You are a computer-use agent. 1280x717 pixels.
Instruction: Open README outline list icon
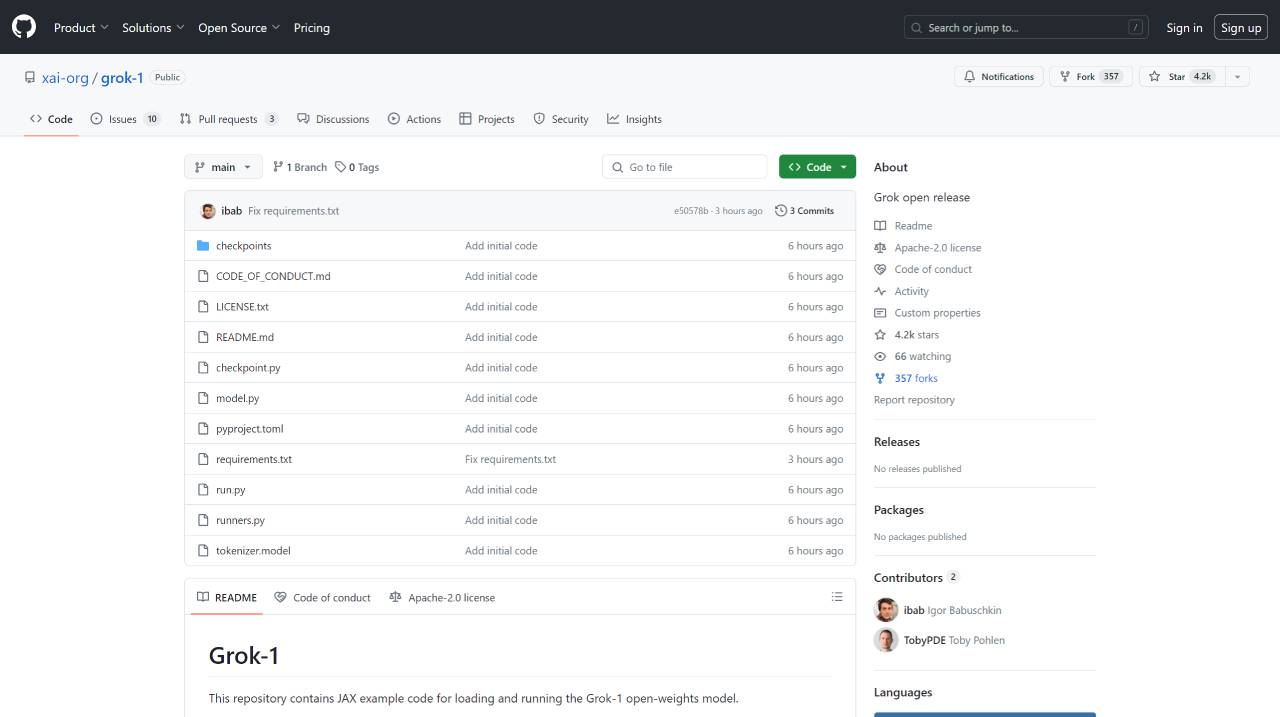pos(837,597)
